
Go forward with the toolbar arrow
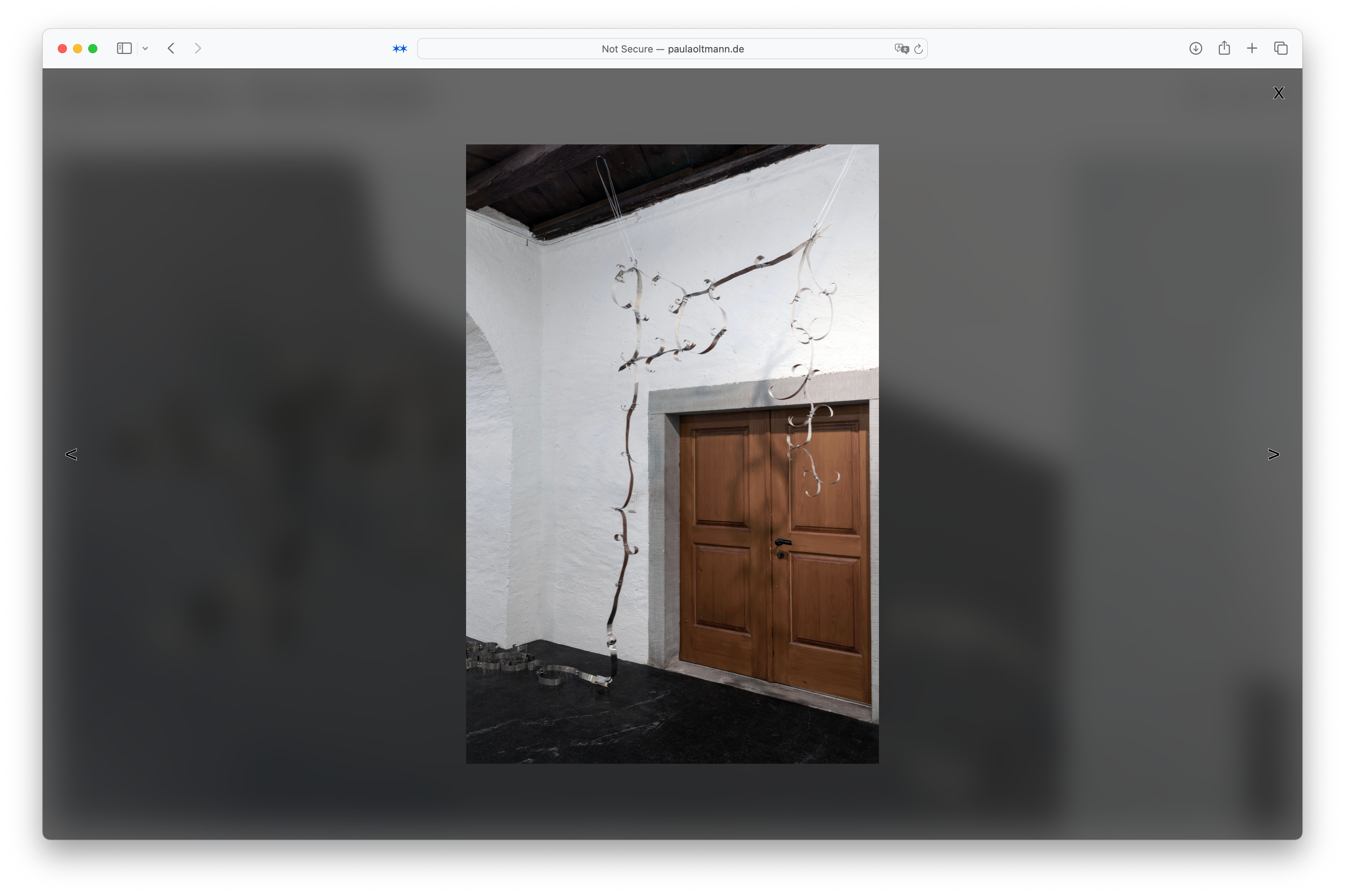198,49
